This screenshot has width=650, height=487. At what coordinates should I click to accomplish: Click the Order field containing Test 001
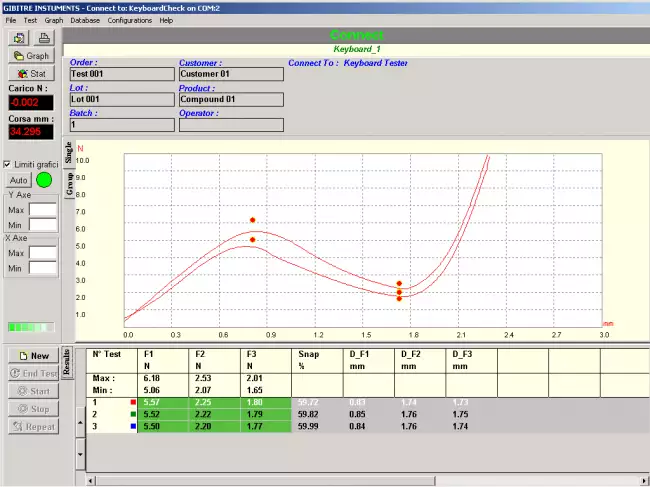[x=122, y=74]
